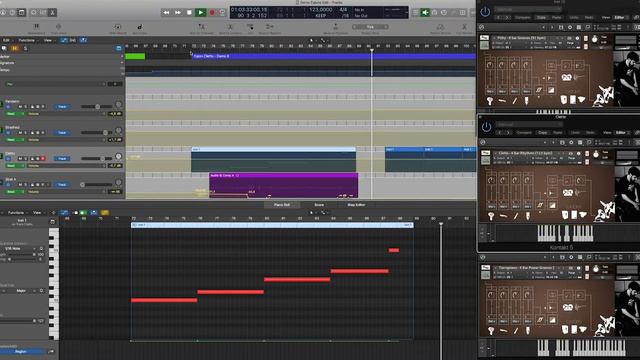Screen dimensions: 640x360
Task: Click Paste in top Kontakt plugin header
Action: pyautogui.click(x=556, y=18)
